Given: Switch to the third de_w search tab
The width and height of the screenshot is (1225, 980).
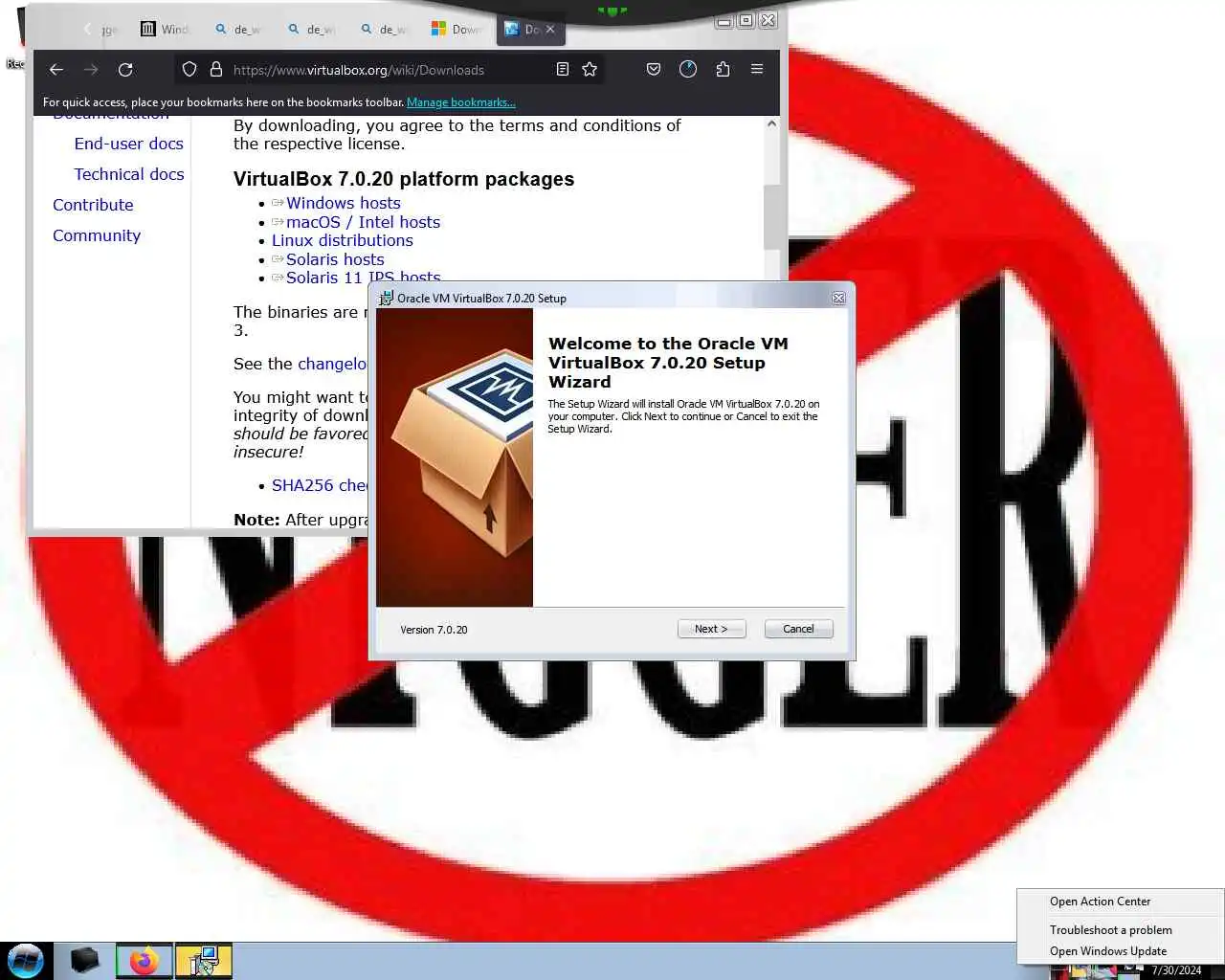Looking at the screenshot, I should 384,30.
